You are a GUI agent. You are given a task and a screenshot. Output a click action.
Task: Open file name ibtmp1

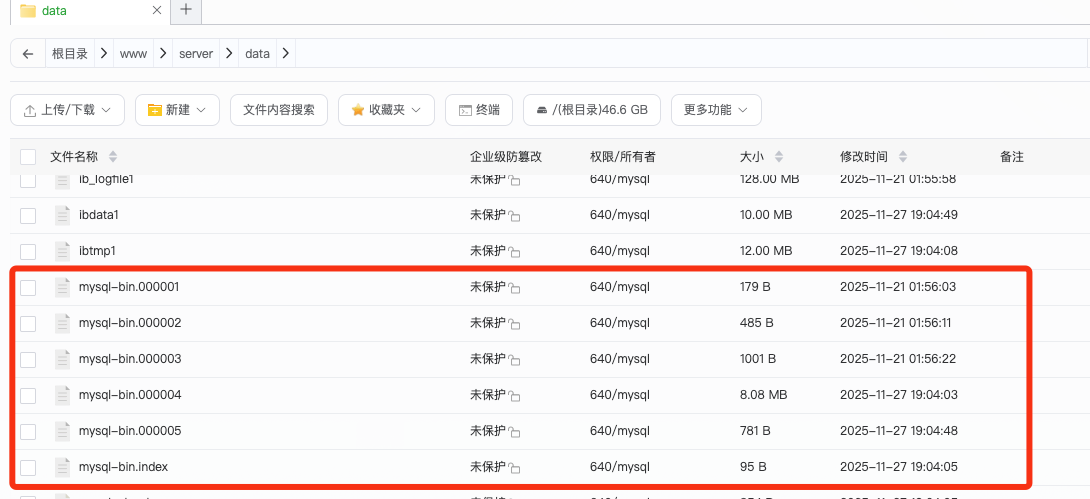97,250
